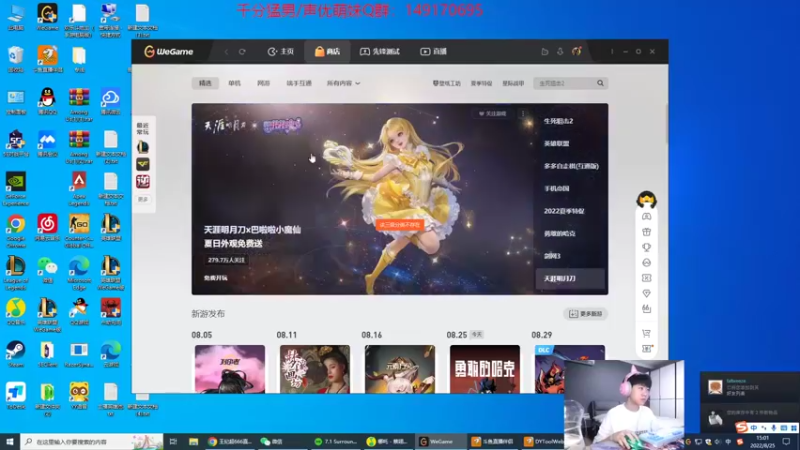The width and height of the screenshot is (800, 450).
Task: Select 勇敢的哈克 in banner list
Action: point(559,233)
